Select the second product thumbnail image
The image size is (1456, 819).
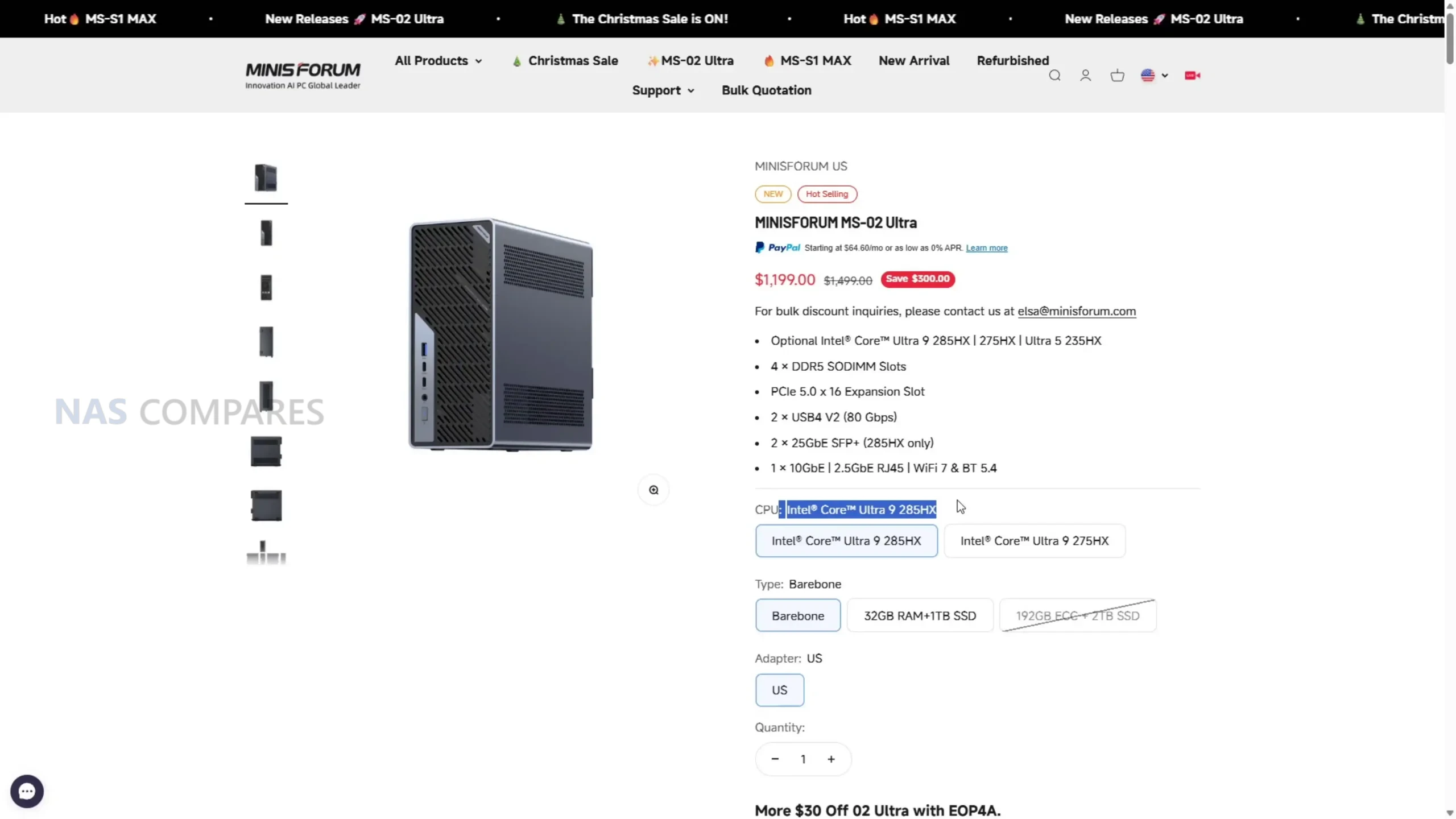(x=266, y=233)
